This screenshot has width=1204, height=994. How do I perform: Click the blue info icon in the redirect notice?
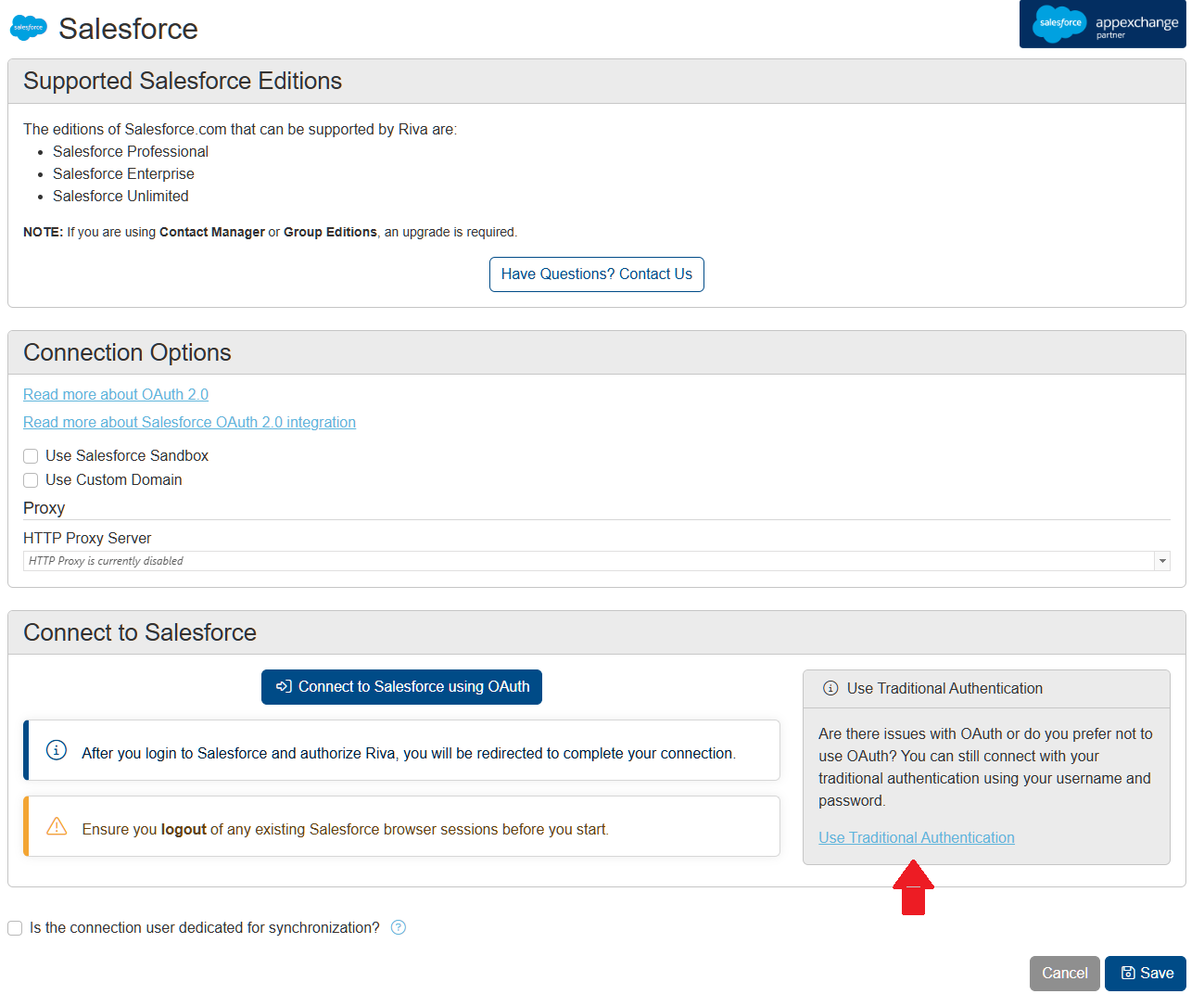click(x=57, y=750)
